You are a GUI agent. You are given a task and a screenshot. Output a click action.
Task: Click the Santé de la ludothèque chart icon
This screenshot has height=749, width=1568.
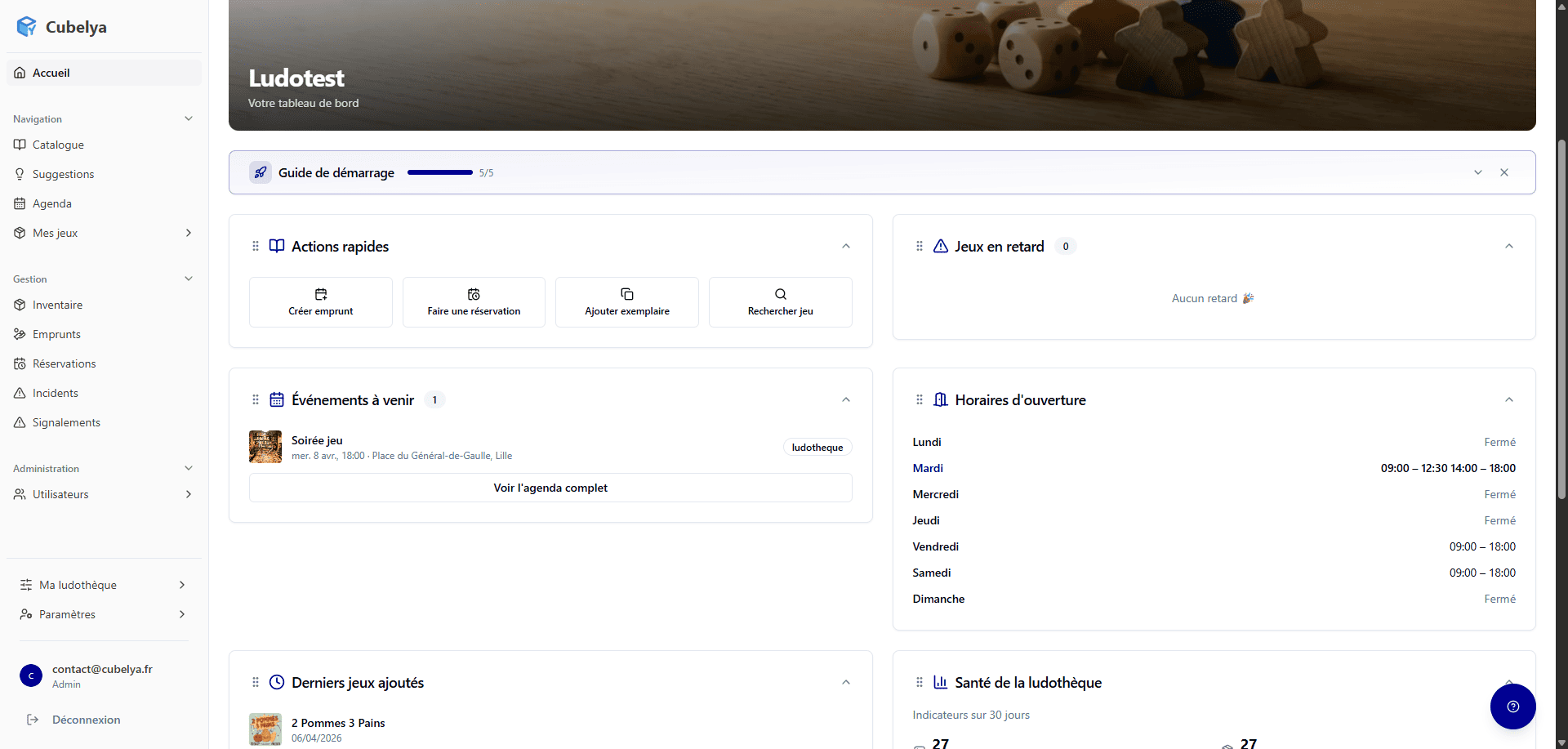pos(941,682)
